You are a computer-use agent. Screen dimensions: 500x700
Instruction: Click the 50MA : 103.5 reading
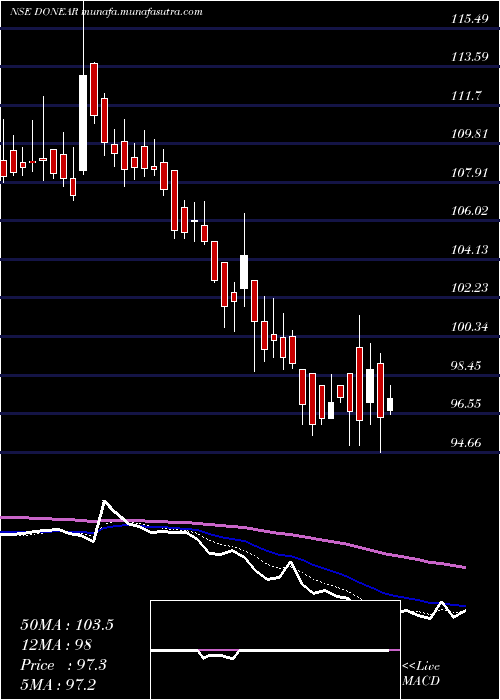click(x=67, y=625)
